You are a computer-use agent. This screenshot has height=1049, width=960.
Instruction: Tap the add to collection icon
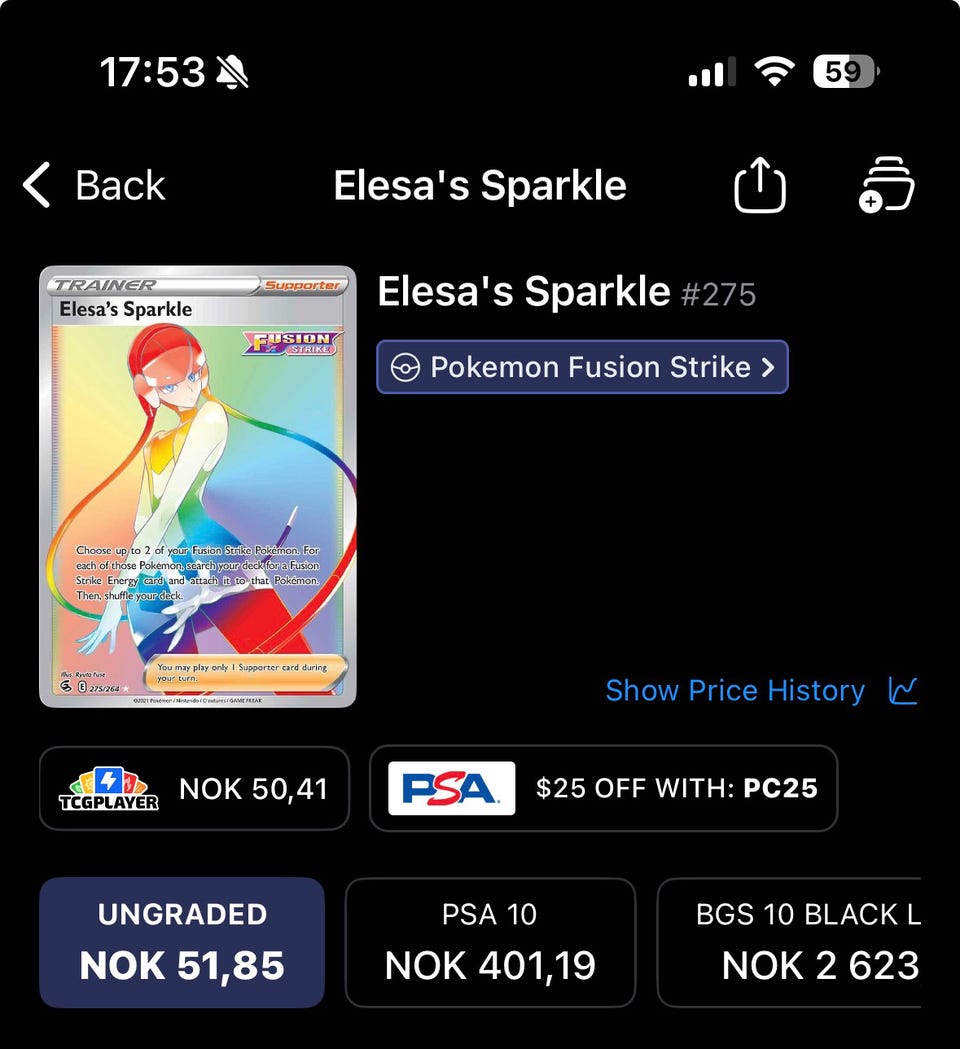886,185
